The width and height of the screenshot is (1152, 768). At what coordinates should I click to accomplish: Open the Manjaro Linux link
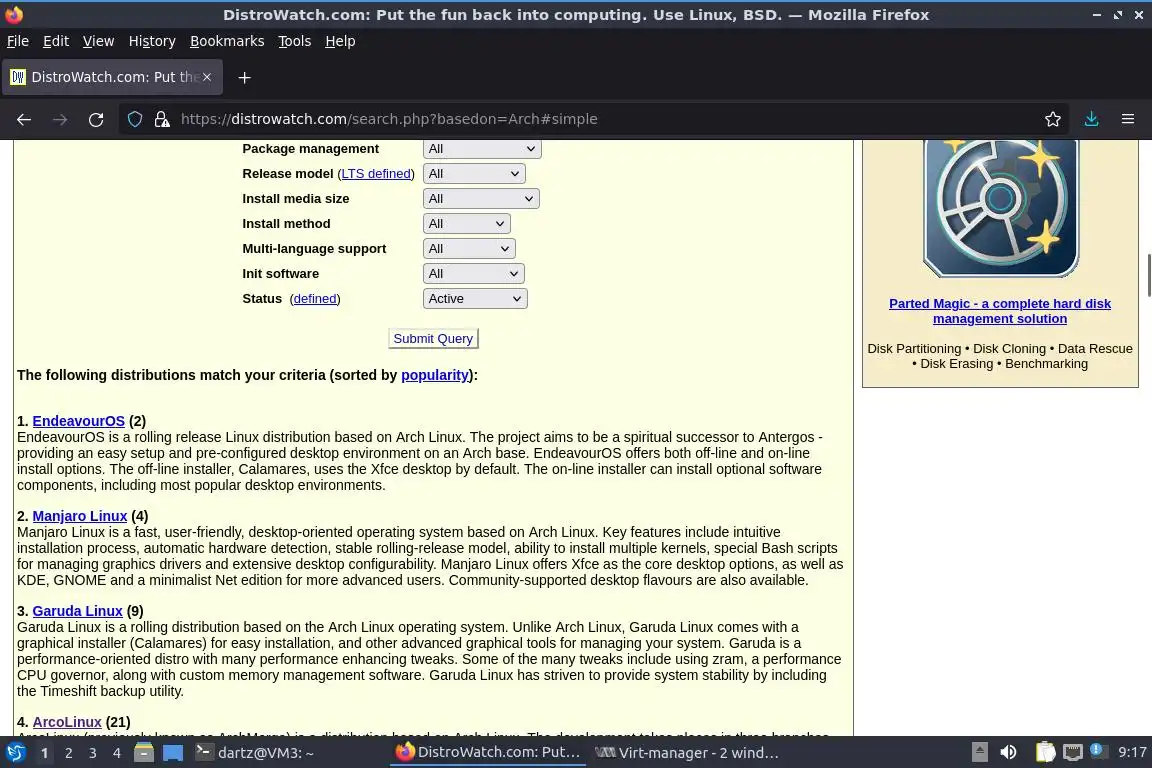point(79,516)
